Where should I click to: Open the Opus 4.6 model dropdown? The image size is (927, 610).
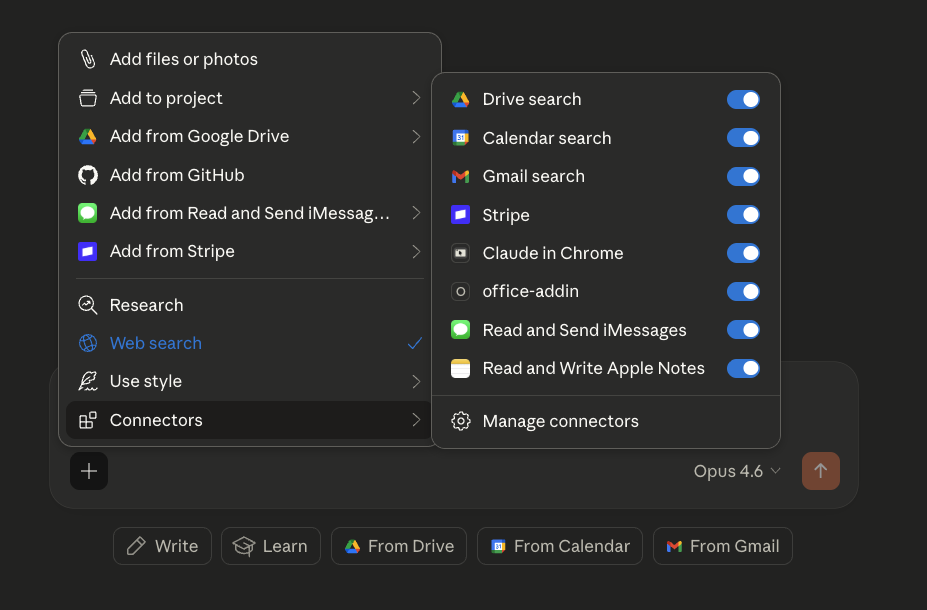pyautogui.click(x=737, y=471)
